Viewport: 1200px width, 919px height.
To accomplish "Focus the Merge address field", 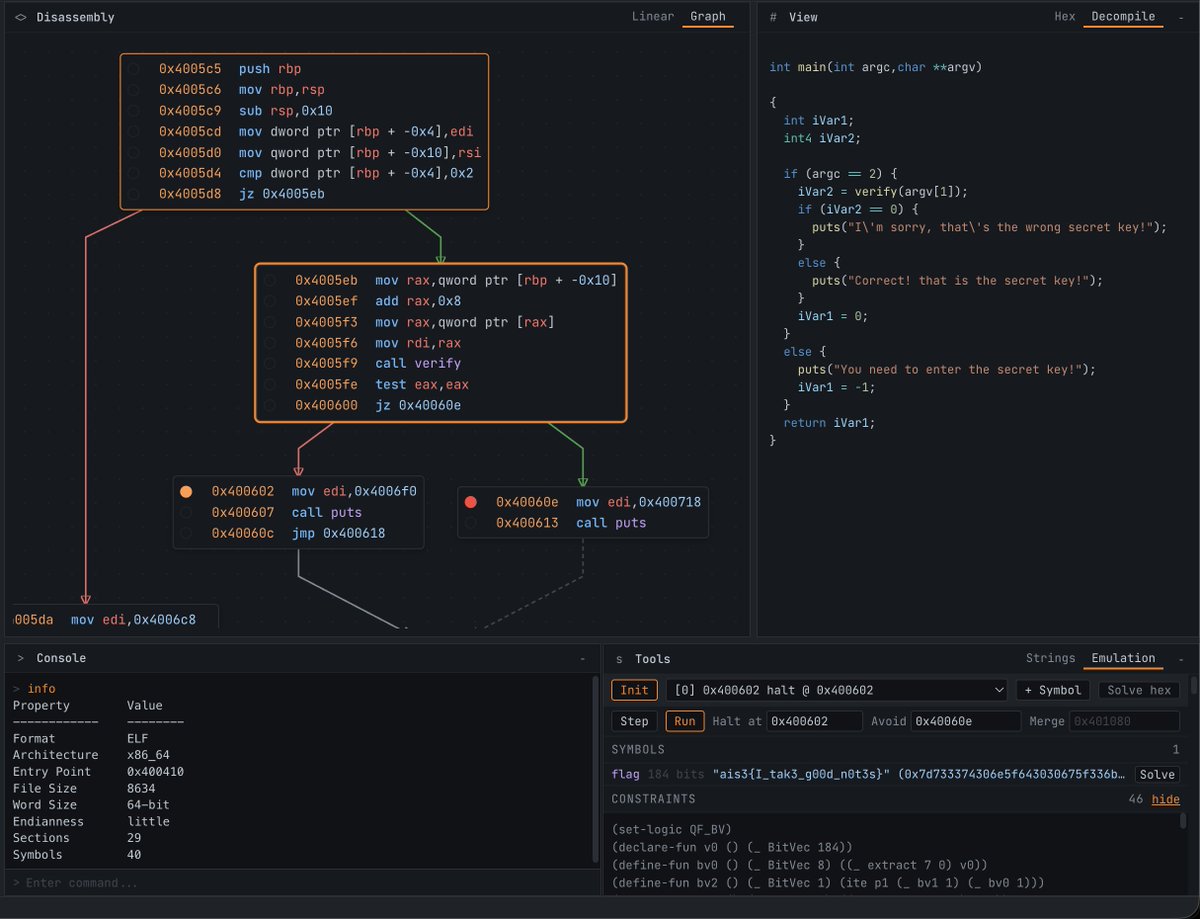I will tap(1125, 721).
